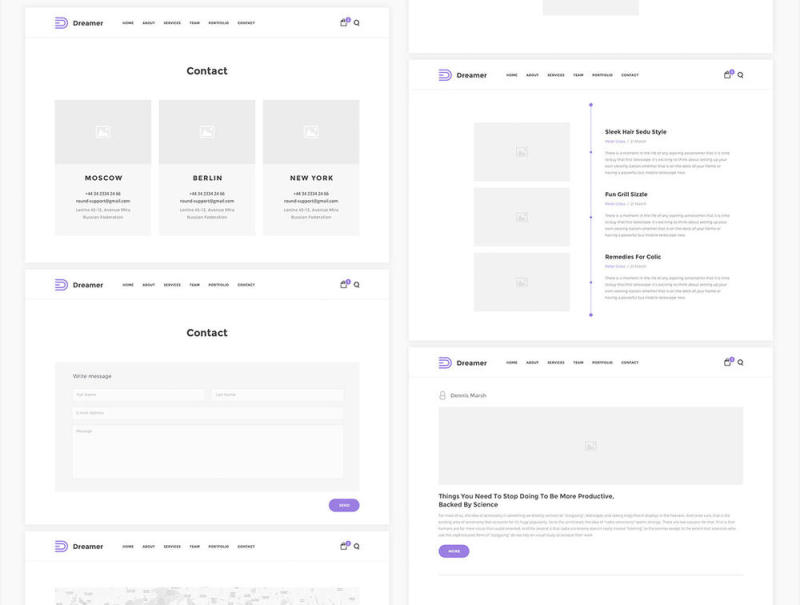Click the Full Name input field
This screenshot has width=800, height=605.
click(x=138, y=395)
